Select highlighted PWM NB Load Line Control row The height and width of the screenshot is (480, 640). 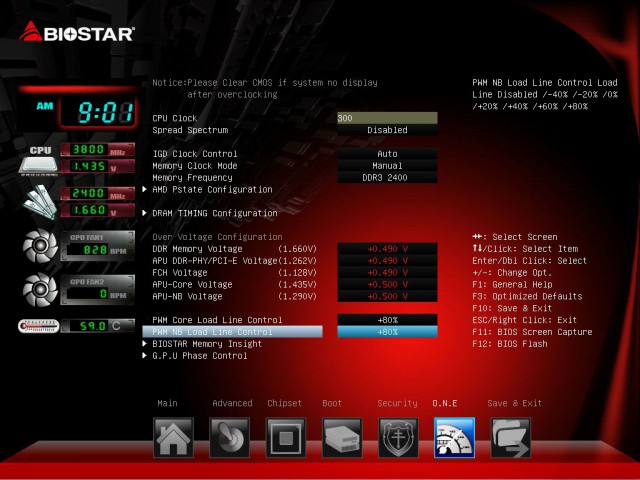232,332
